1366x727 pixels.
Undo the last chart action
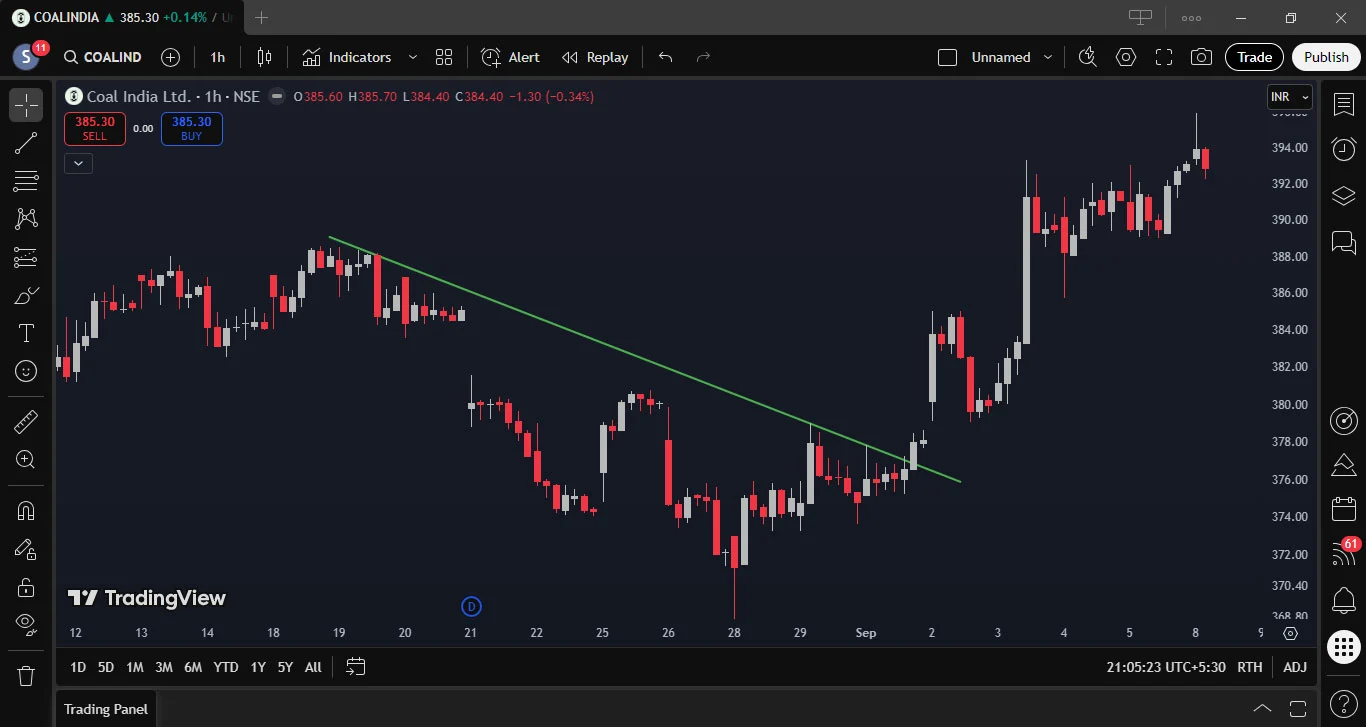coord(666,57)
